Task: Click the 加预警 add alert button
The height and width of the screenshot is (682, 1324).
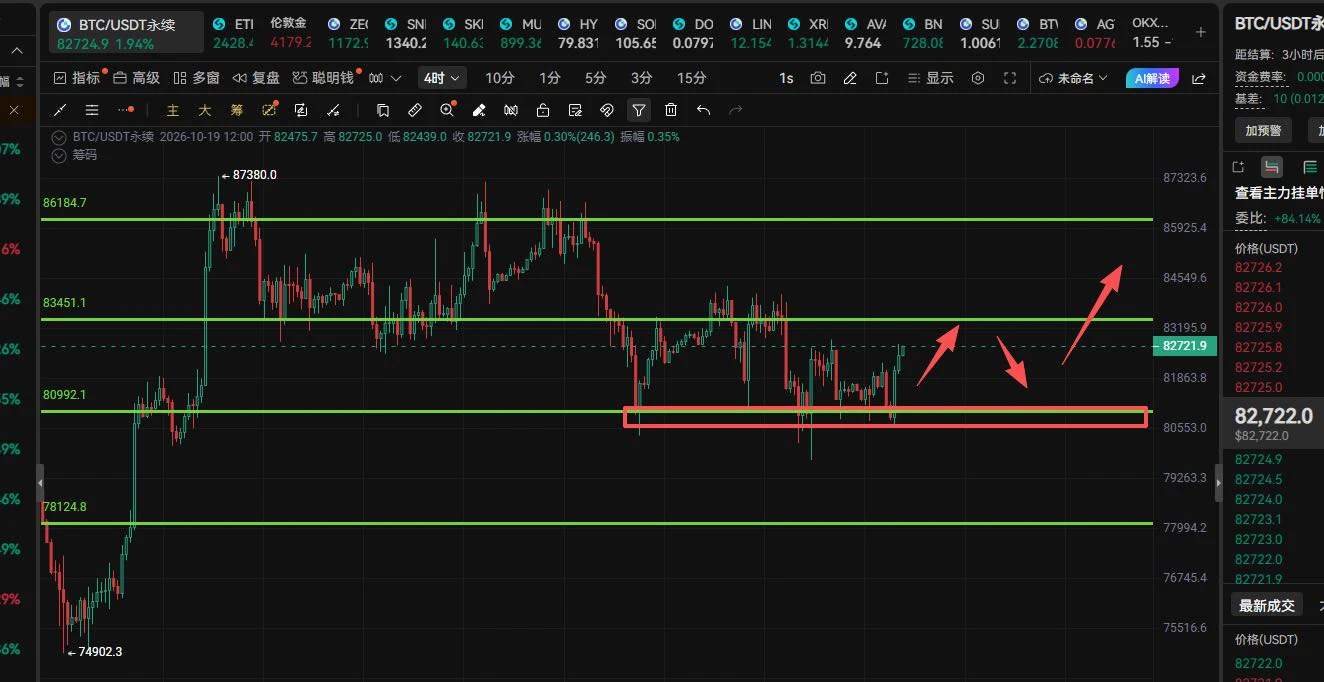Action: point(1262,130)
